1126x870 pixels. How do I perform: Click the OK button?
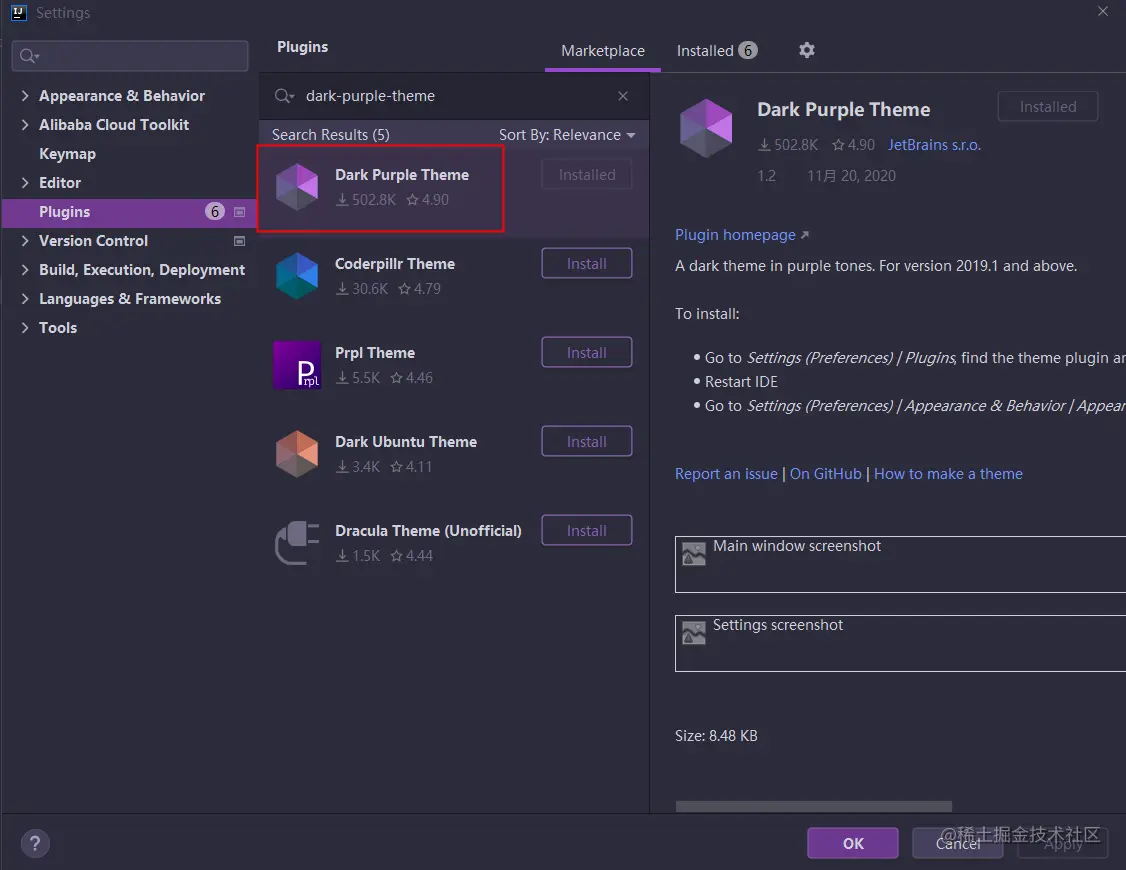(x=852, y=843)
